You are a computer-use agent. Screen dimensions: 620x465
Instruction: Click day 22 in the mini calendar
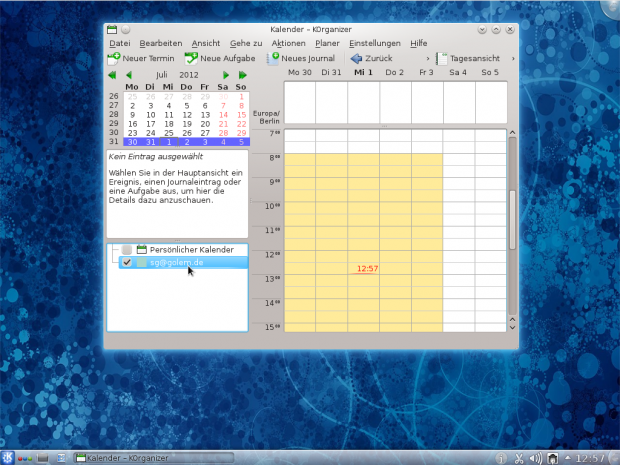click(241, 124)
